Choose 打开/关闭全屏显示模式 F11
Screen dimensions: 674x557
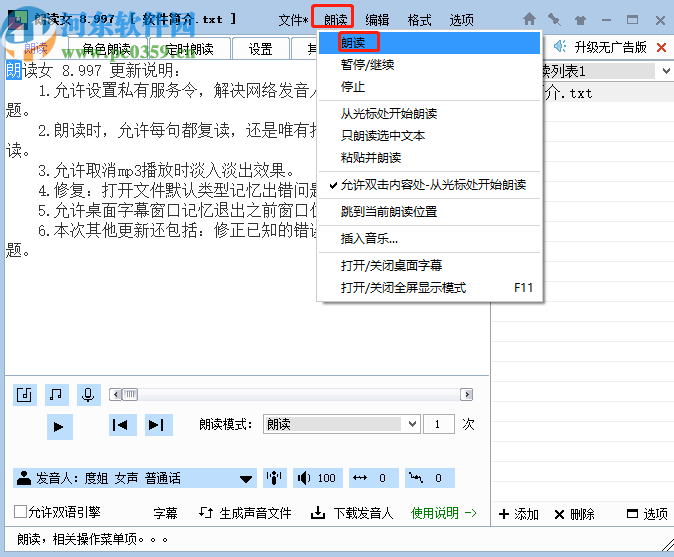(x=430, y=288)
